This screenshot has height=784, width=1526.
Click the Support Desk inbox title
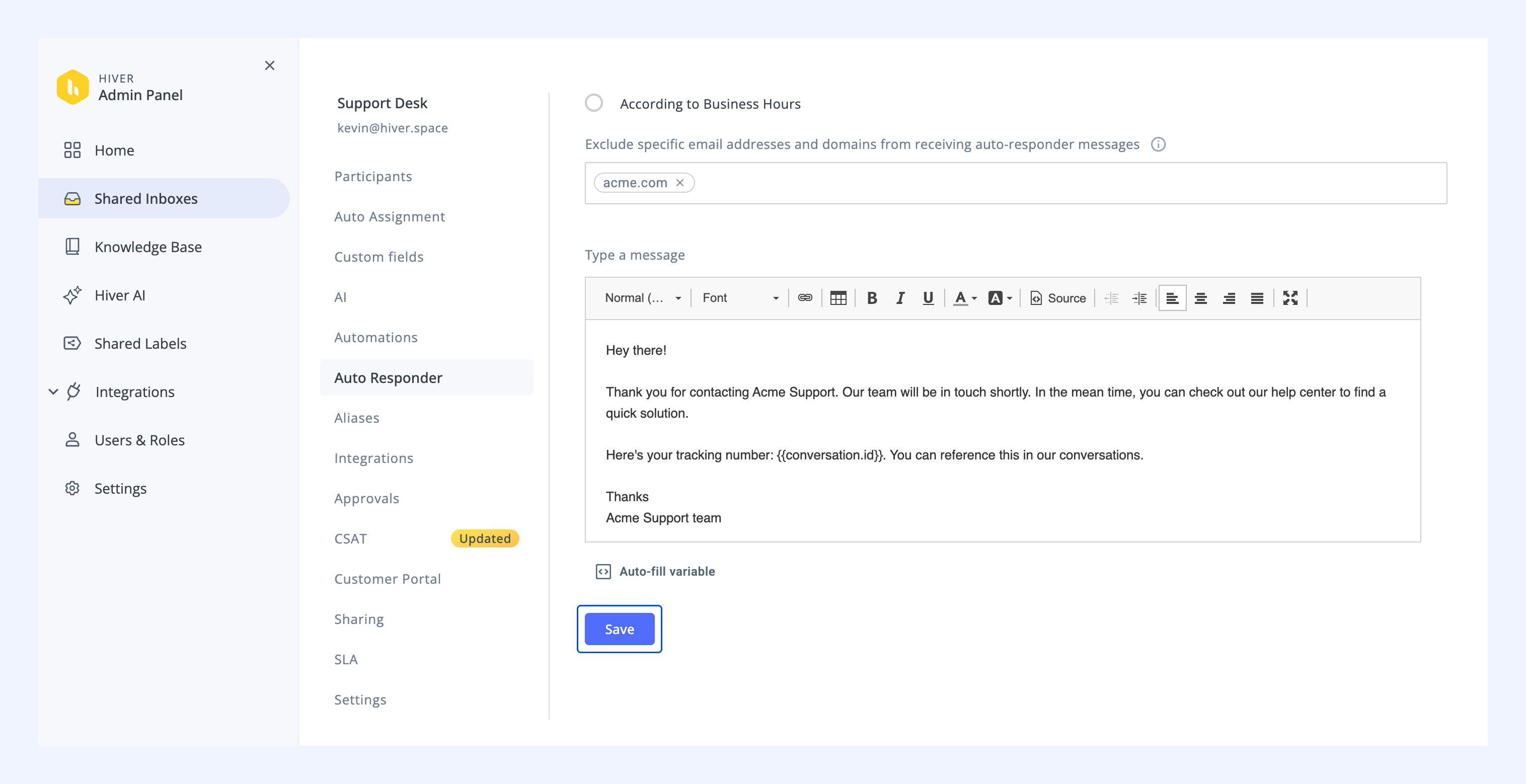[x=382, y=103]
